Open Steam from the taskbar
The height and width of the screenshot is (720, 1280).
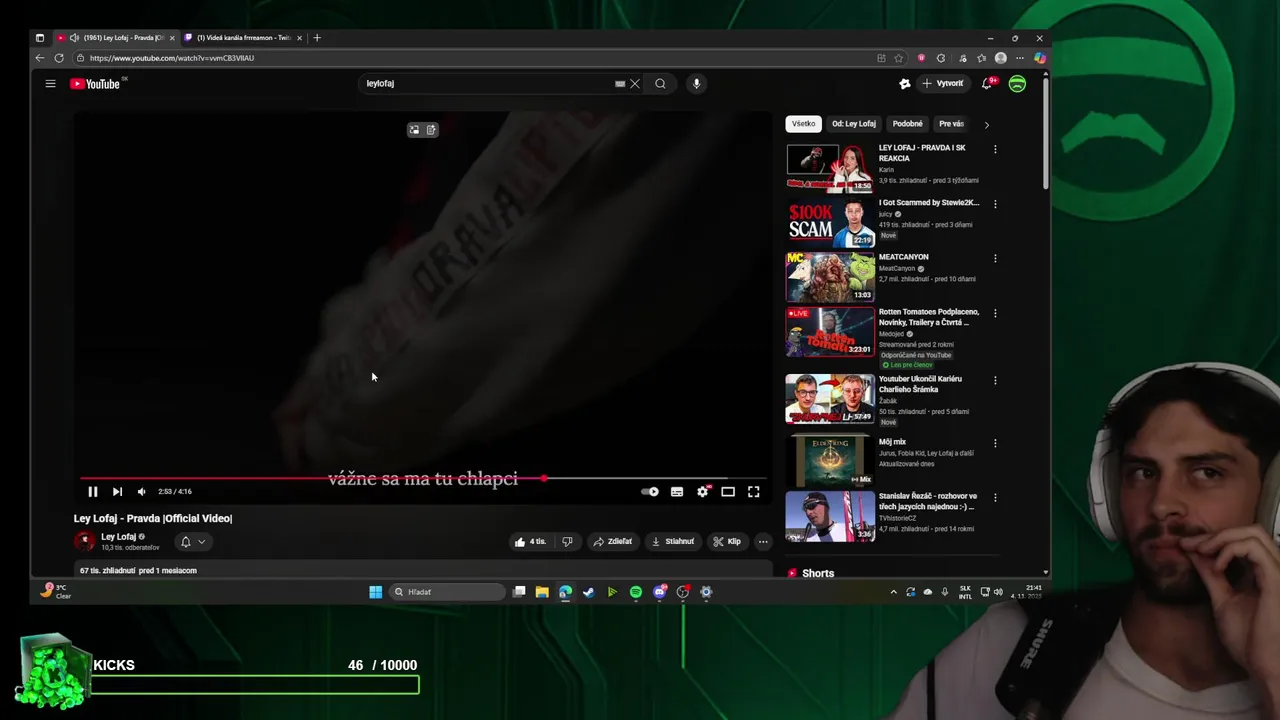(588, 592)
